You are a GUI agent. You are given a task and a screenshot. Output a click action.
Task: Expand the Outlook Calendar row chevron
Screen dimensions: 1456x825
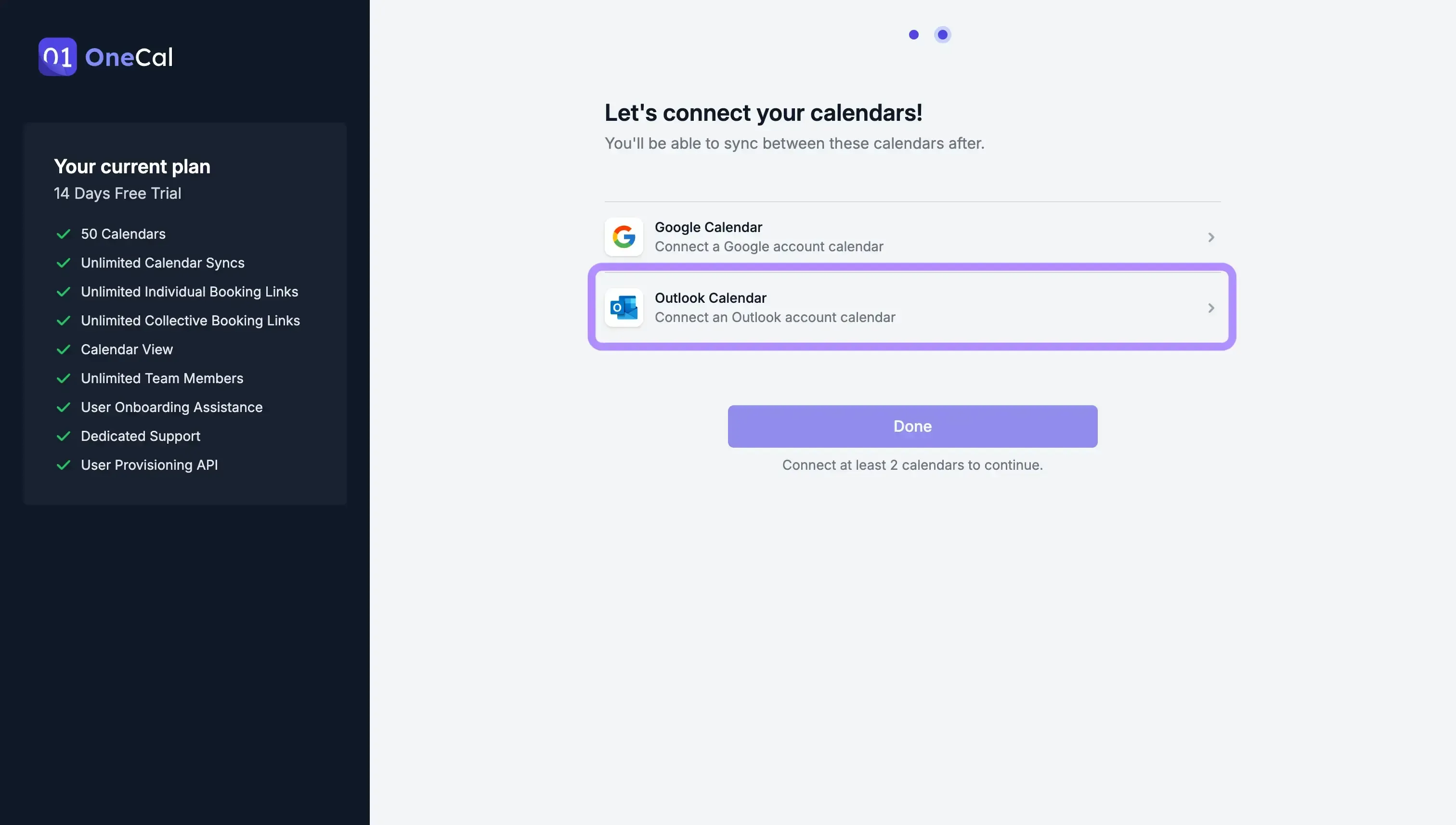click(x=1211, y=308)
